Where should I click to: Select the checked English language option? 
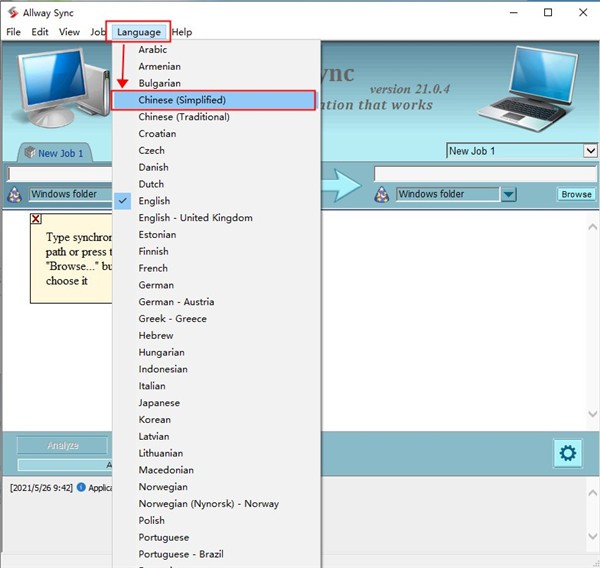coord(154,201)
